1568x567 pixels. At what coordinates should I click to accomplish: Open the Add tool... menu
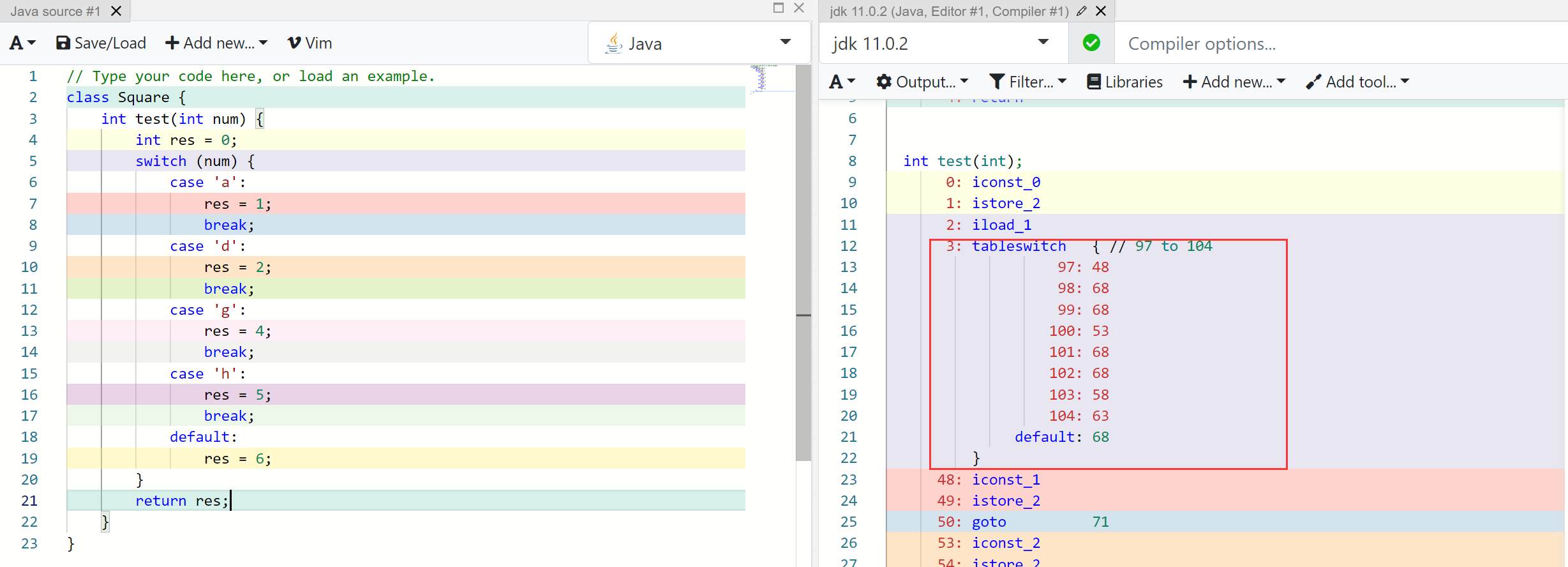coord(1357,82)
